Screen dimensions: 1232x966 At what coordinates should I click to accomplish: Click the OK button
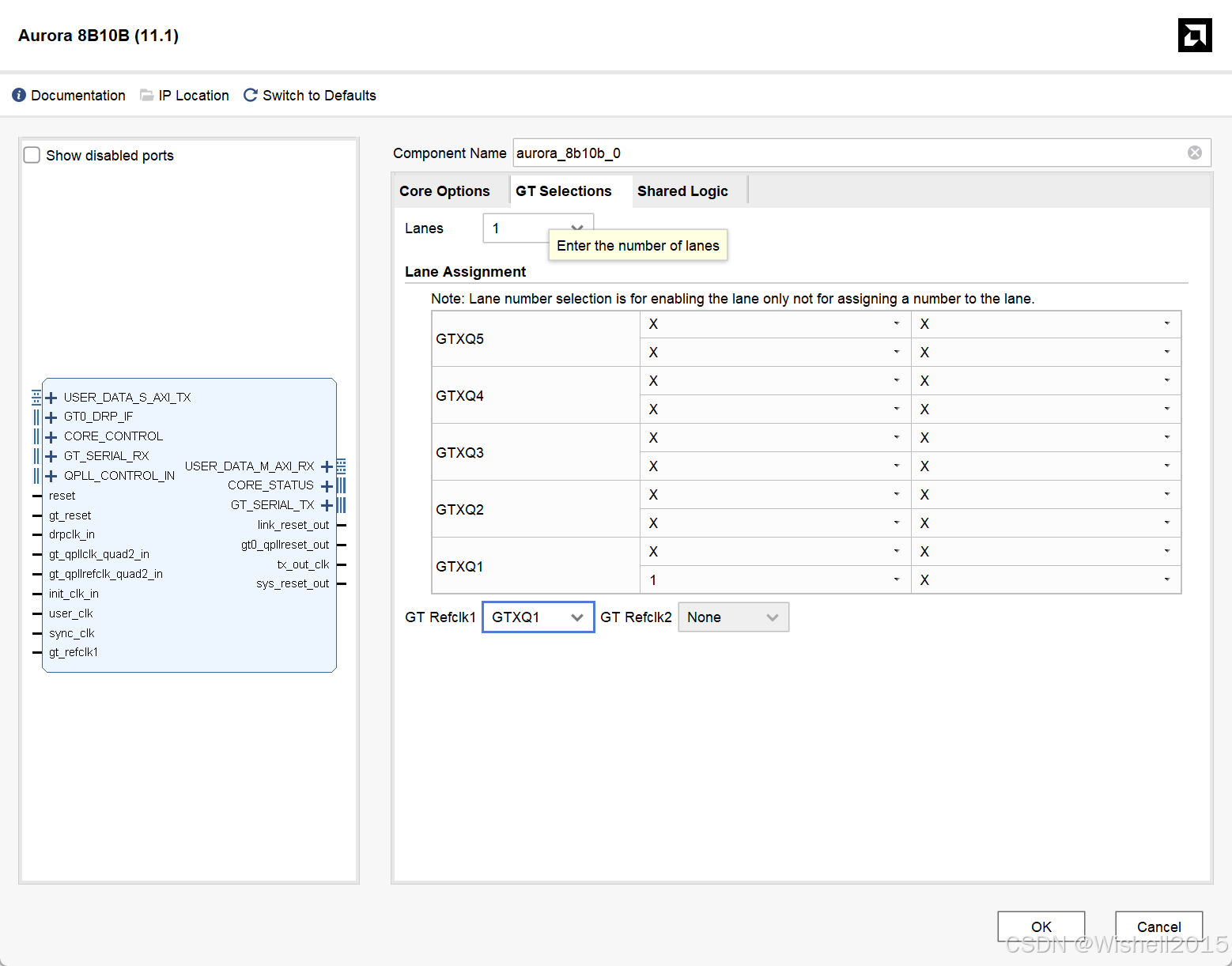[1041, 926]
